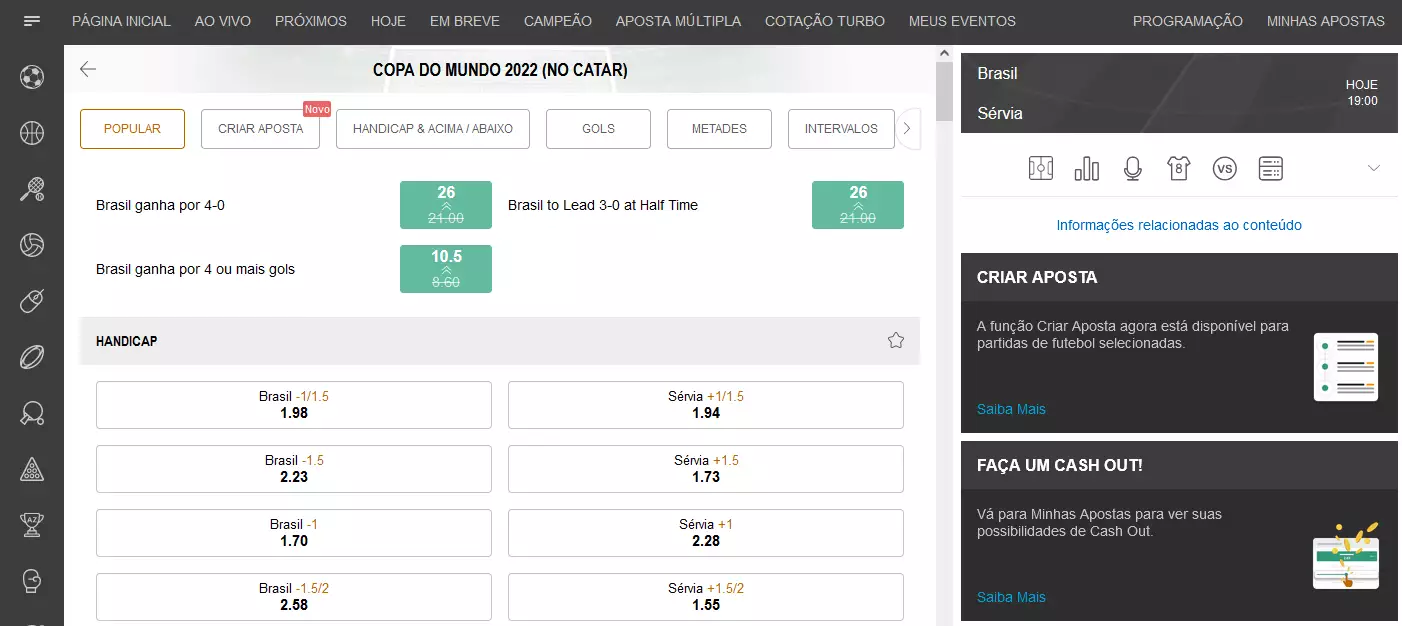Click Saiba Mais under Criar Aposta

point(1010,409)
